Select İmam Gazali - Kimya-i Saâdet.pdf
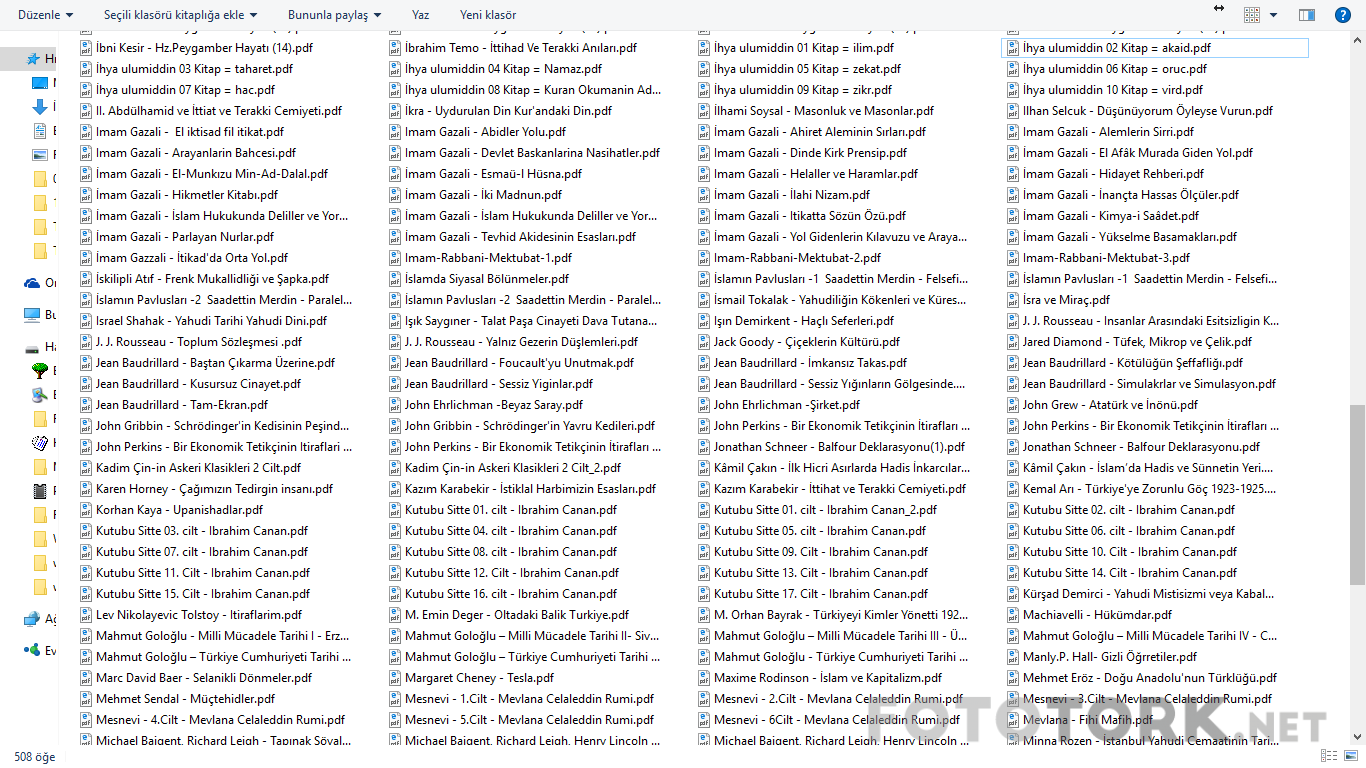This screenshot has height=768, width=1366. [1102, 215]
